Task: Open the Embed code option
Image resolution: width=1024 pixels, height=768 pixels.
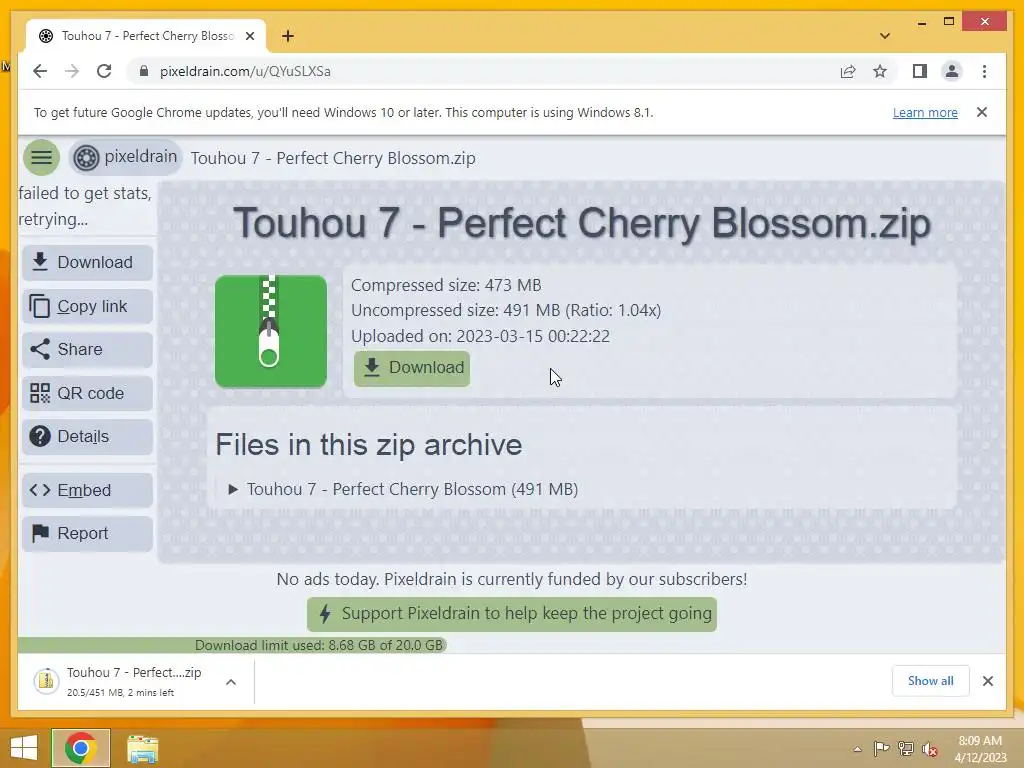Action: pyautogui.click(x=88, y=490)
